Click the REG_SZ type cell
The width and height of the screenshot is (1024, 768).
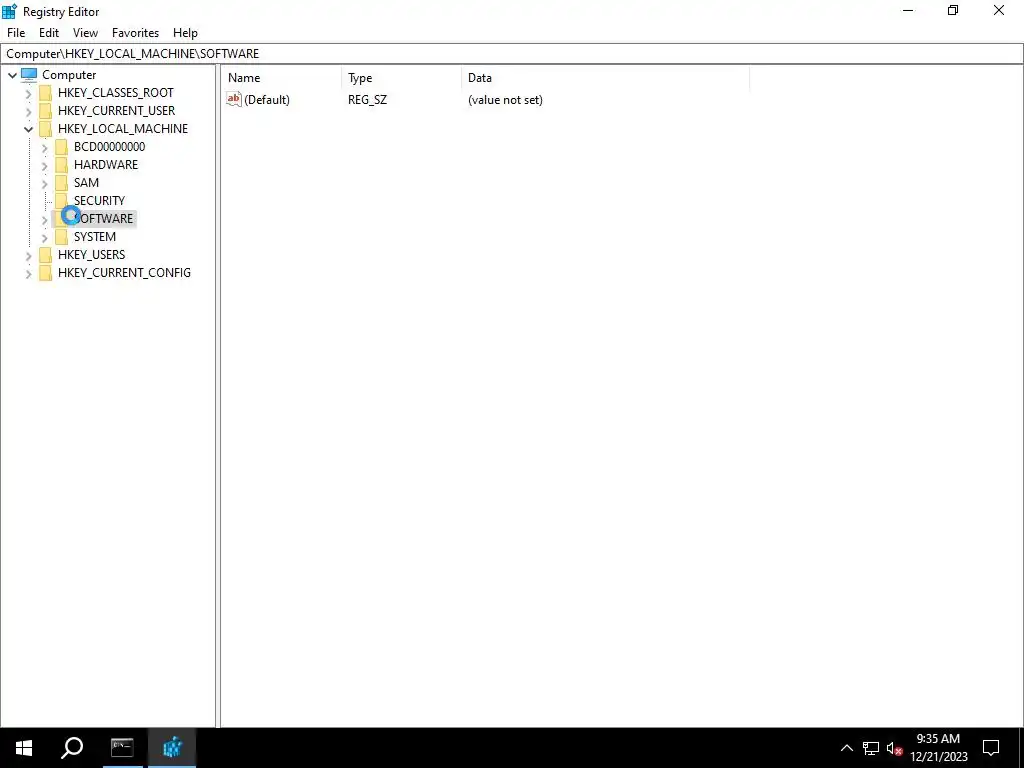367,100
